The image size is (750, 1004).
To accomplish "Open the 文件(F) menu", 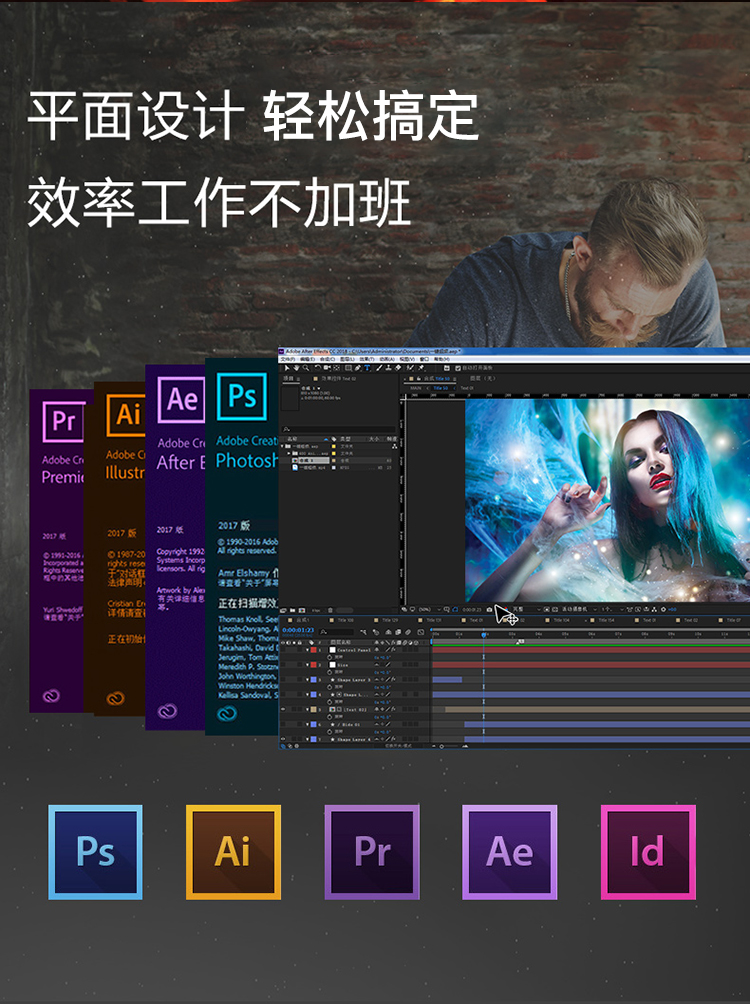I will tap(288, 359).
